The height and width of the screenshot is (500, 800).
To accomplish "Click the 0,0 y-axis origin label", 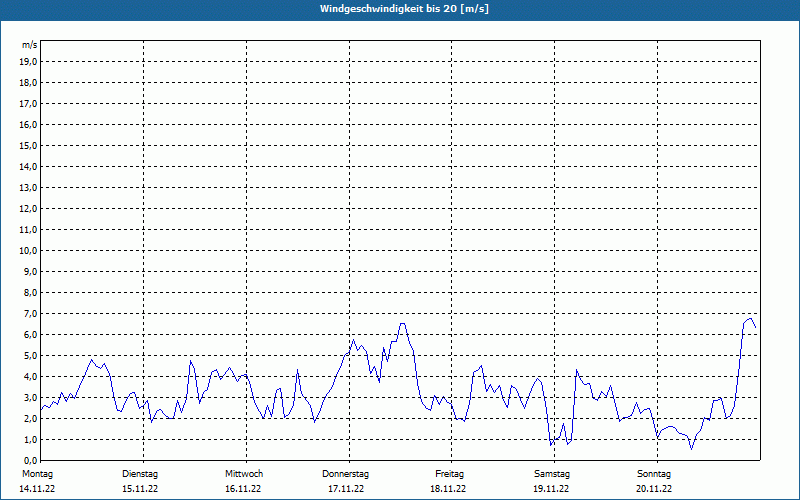I will point(31,461).
